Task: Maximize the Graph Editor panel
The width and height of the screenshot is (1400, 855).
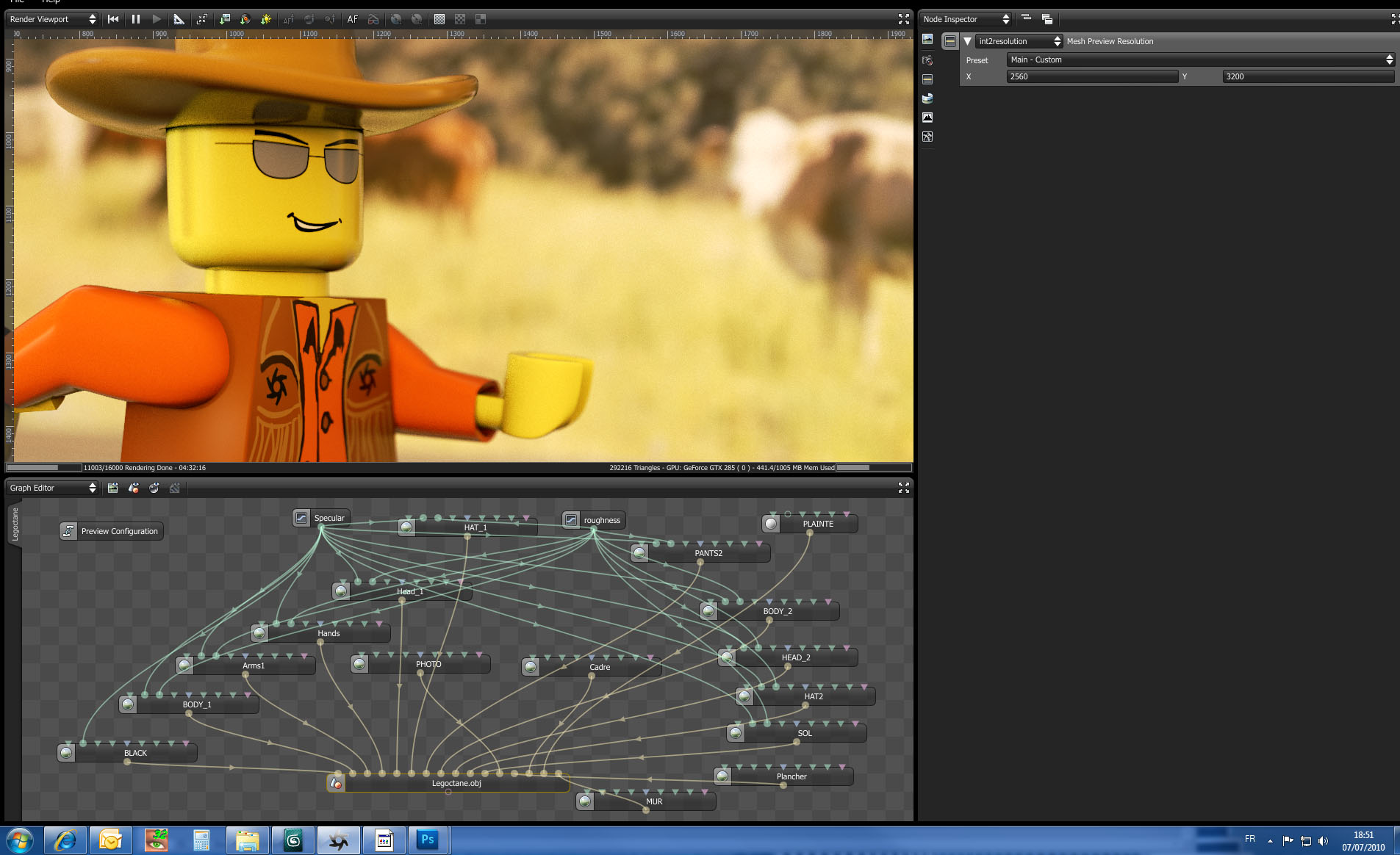Action: pyautogui.click(x=904, y=487)
